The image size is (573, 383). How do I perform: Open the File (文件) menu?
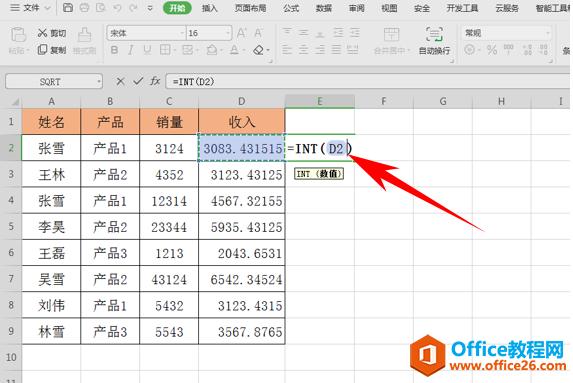pos(30,8)
